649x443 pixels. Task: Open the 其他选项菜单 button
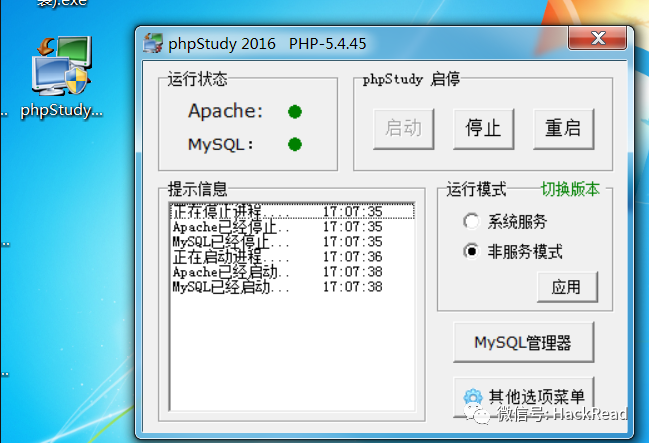(524, 397)
